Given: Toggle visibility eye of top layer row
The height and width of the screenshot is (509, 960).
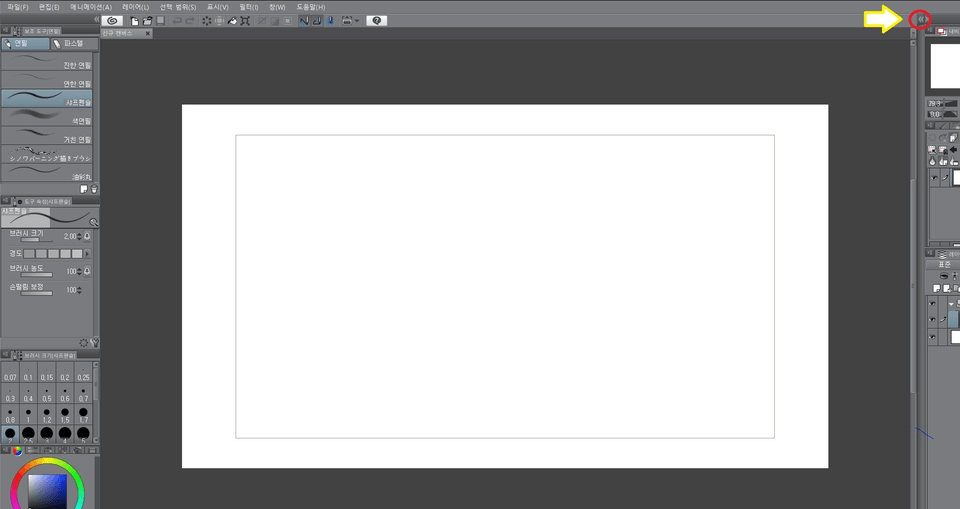Looking at the screenshot, I should click(932, 303).
